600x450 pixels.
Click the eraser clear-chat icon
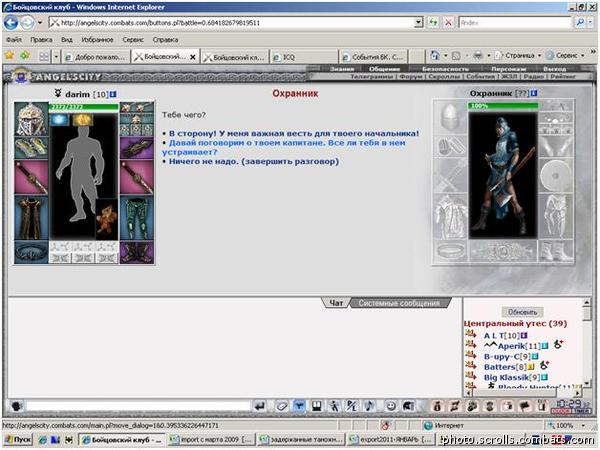tap(281, 406)
